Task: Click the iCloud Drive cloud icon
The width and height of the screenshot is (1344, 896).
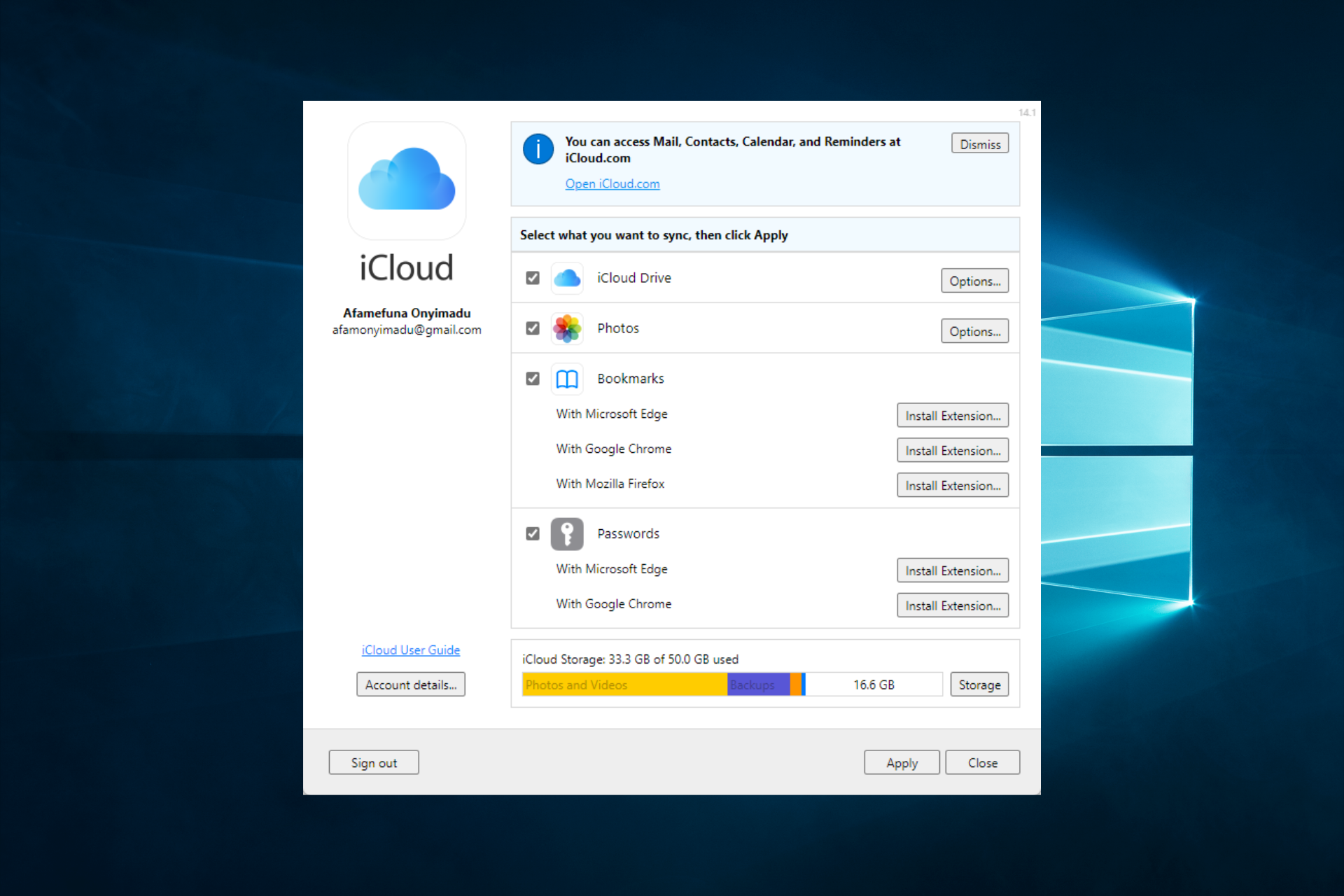Action: [567, 279]
